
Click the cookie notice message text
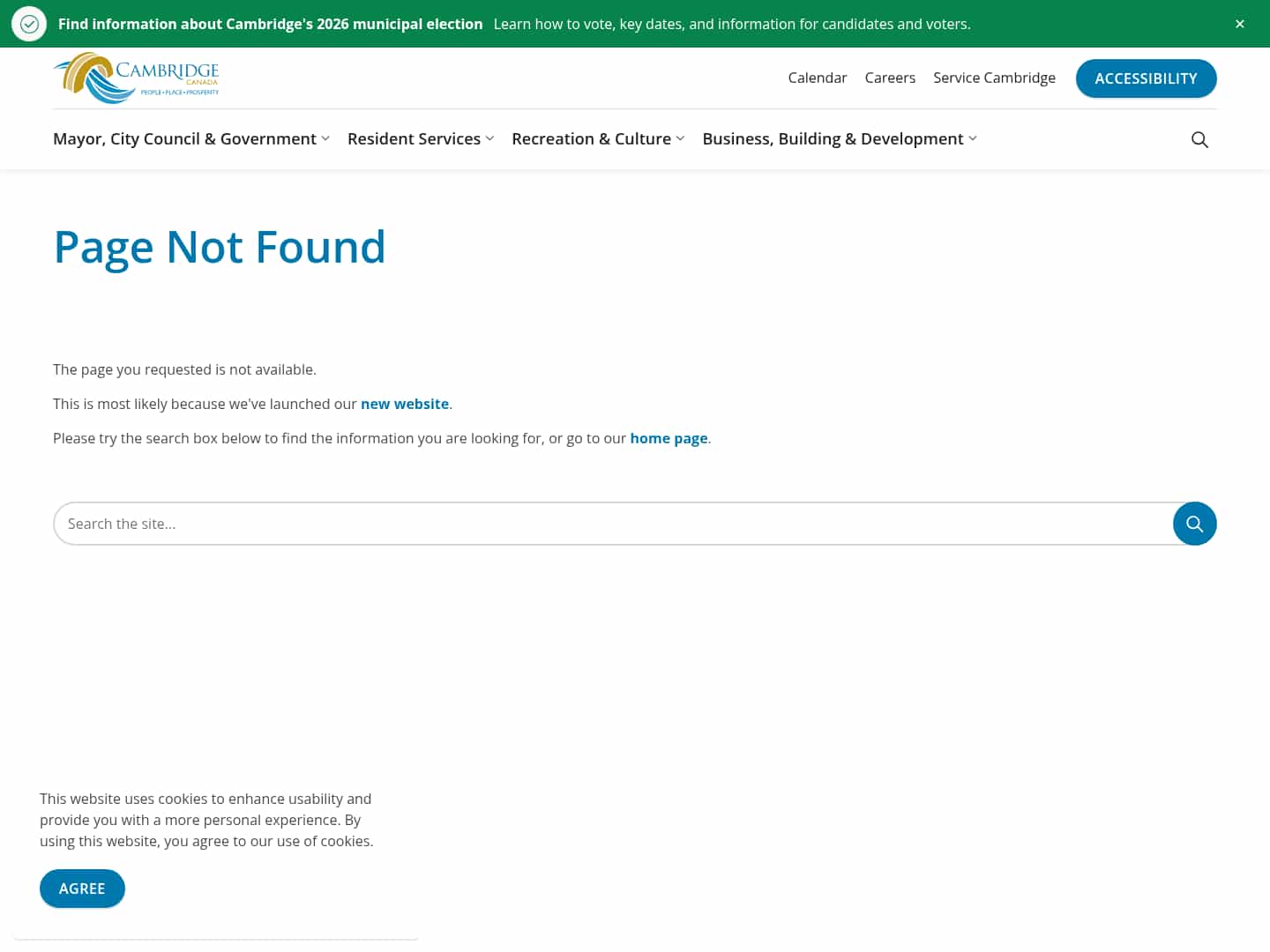point(206,820)
